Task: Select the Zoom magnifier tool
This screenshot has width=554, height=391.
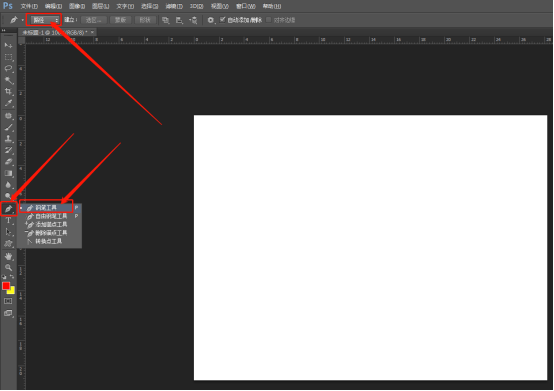Action: point(8,267)
